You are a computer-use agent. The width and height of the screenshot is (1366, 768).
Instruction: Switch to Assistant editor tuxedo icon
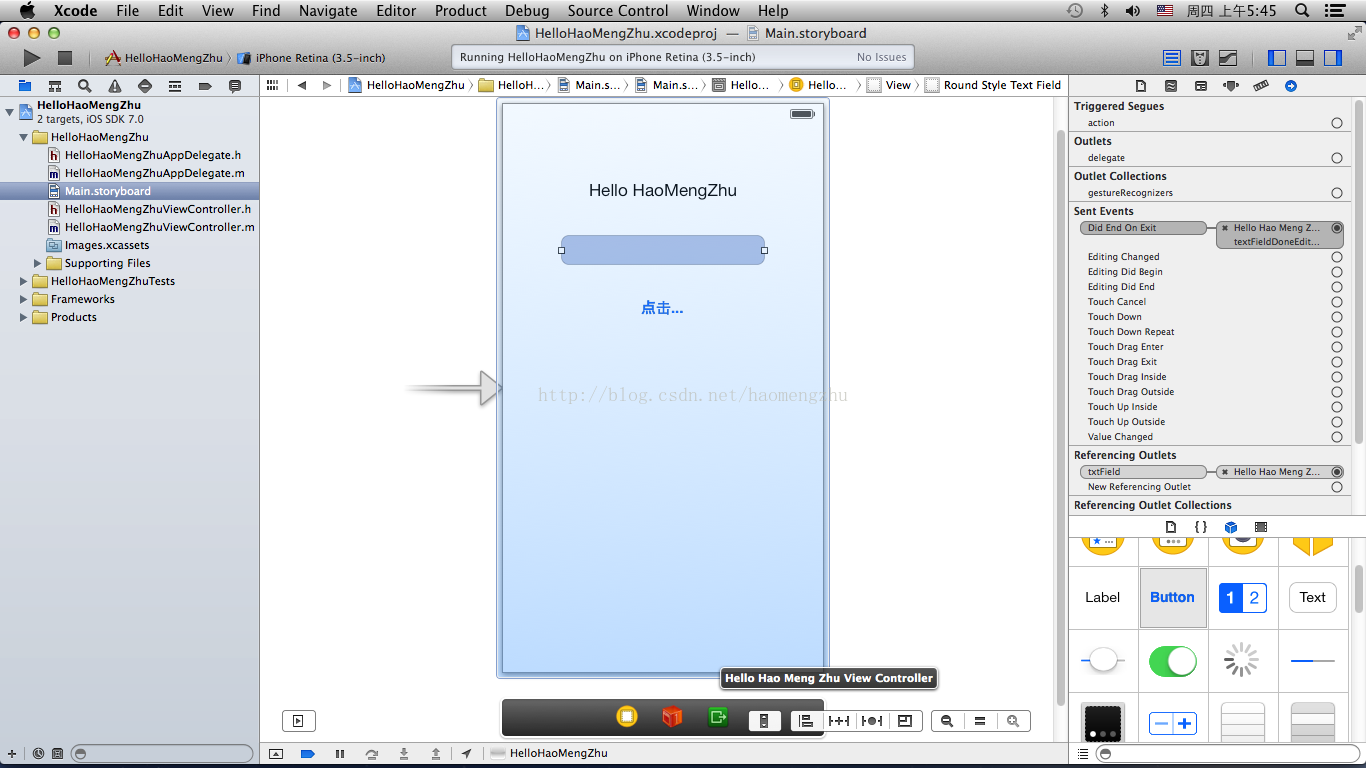1200,58
